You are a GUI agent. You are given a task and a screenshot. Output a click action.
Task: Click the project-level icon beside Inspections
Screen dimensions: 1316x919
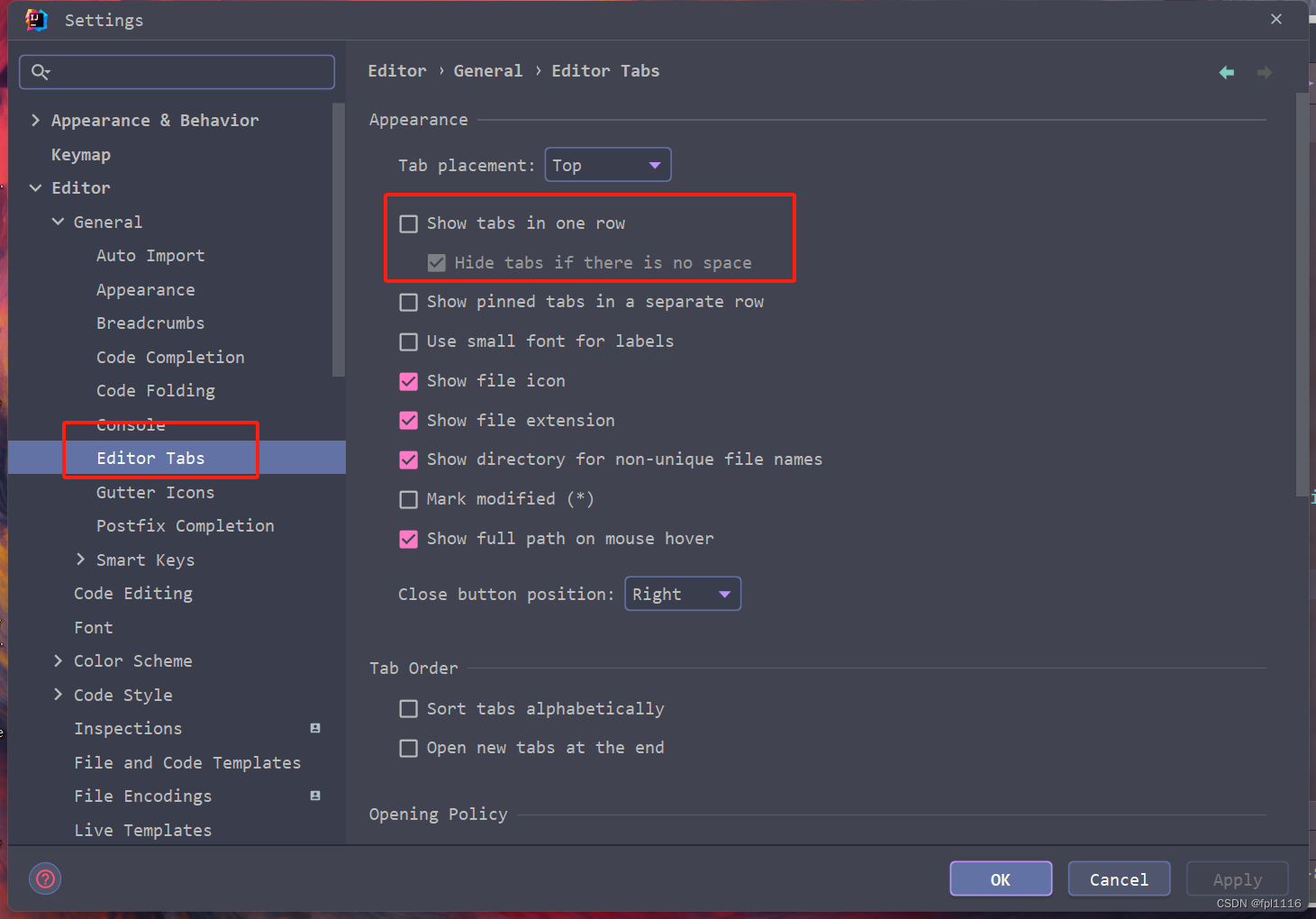point(315,728)
